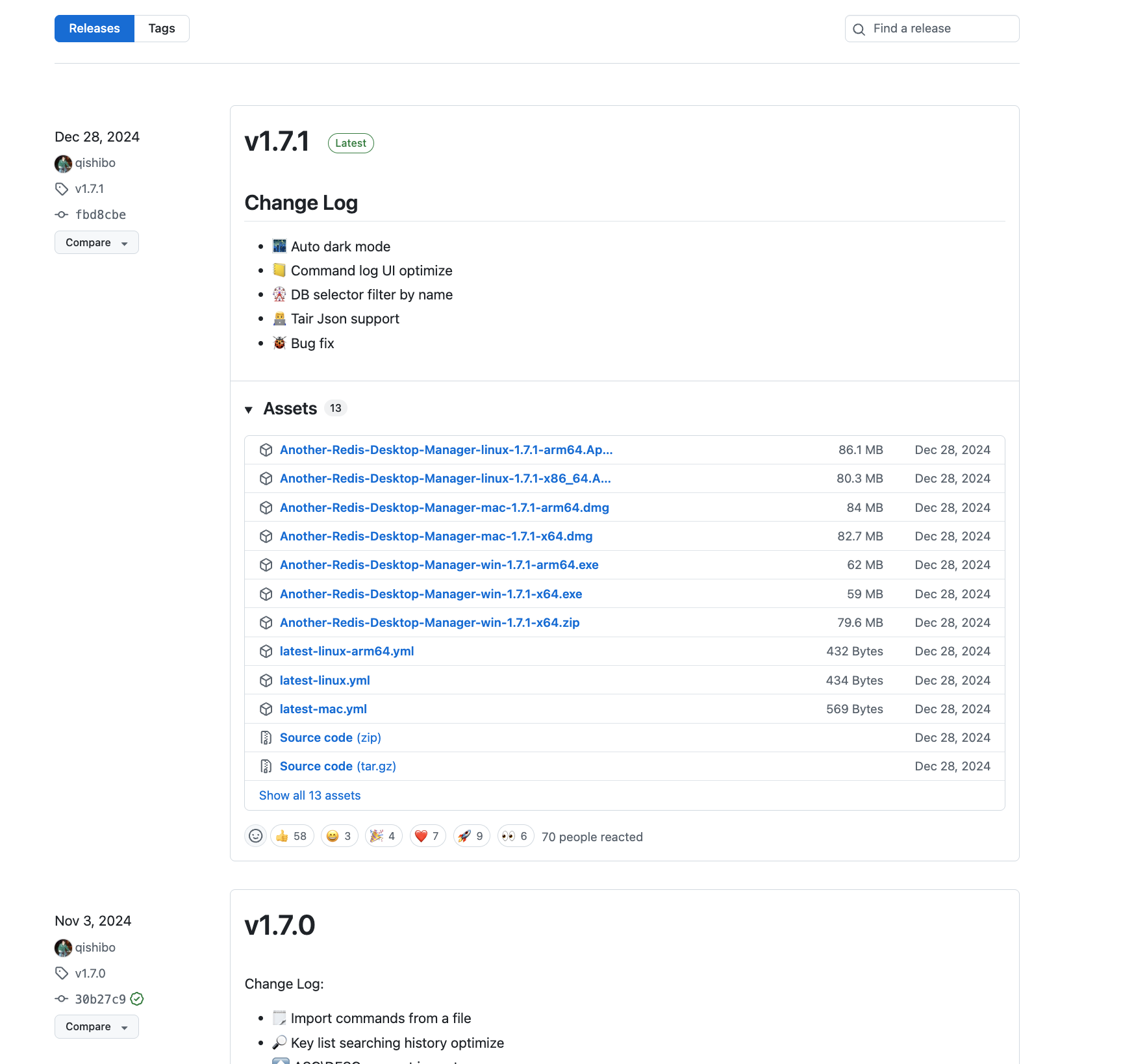Open the v1.7.0 tag link in sidebar
This screenshot has width=1134, height=1064.
pyautogui.click(x=90, y=973)
